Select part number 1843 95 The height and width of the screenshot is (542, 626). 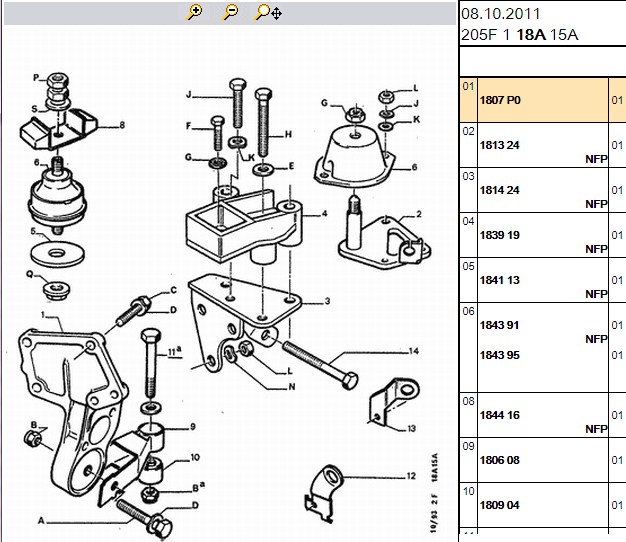499,355
